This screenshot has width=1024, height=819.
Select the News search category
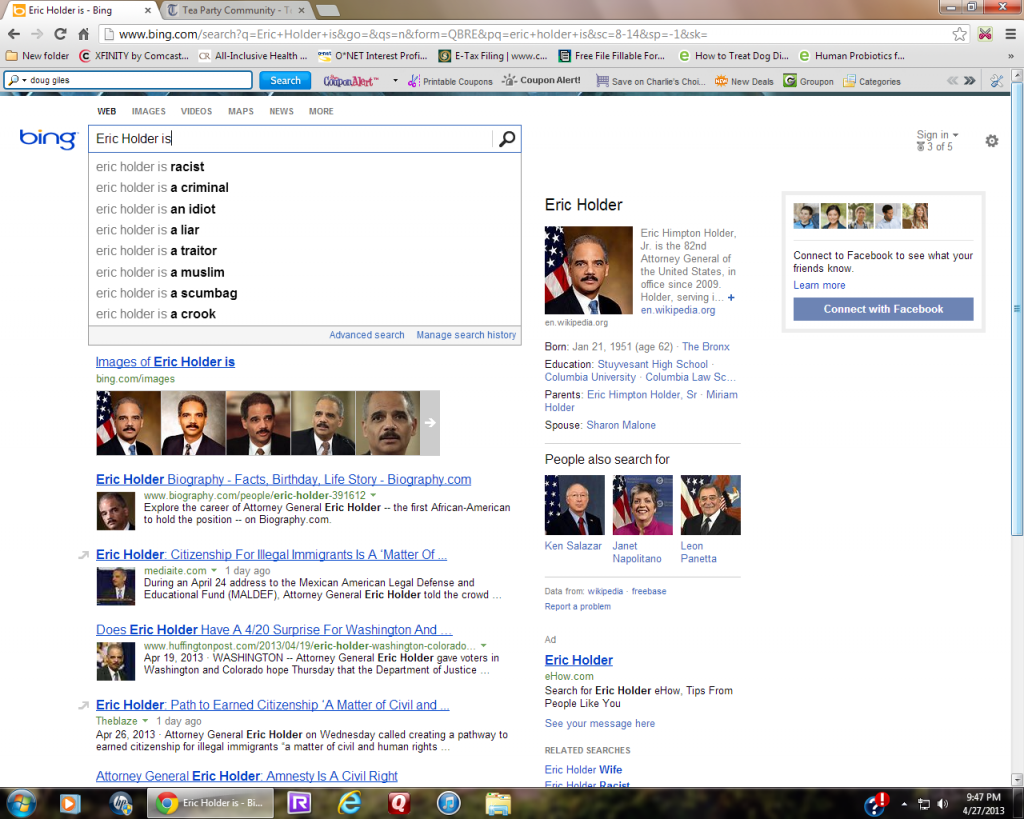pyautogui.click(x=281, y=111)
